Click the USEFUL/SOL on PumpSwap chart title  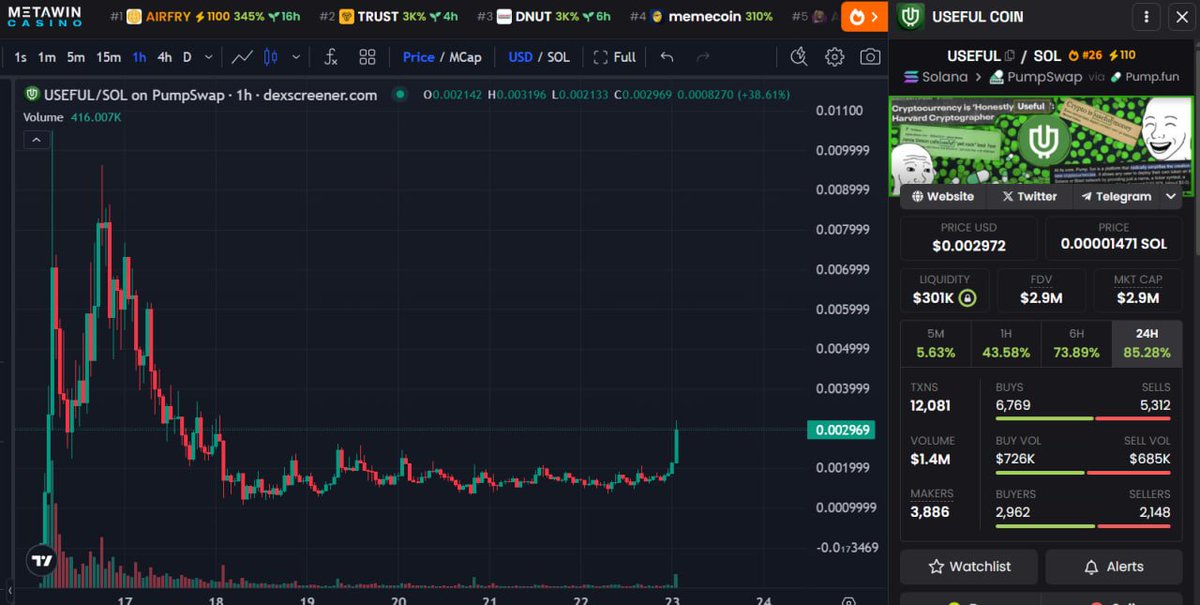(x=210, y=95)
